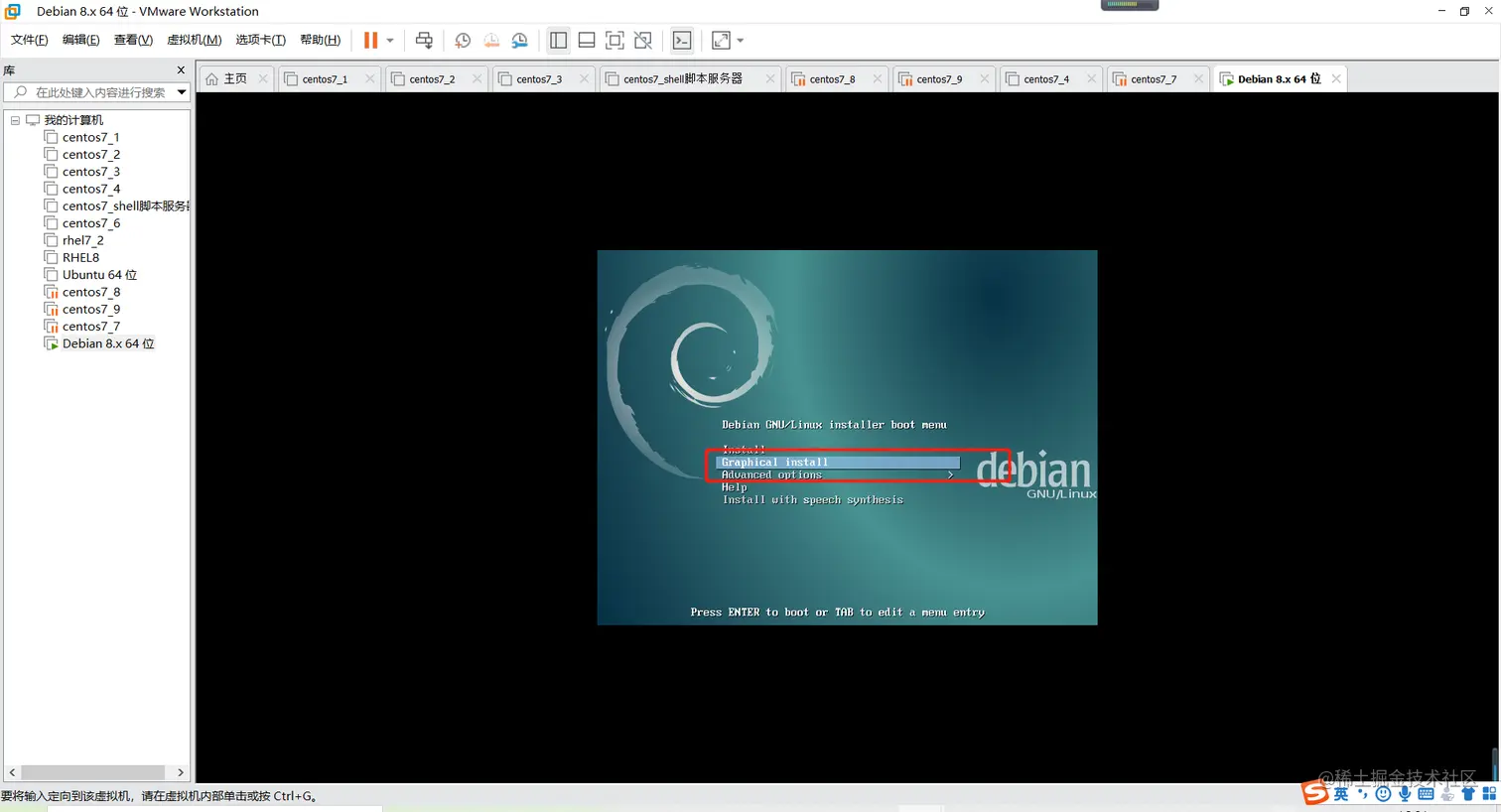
Task: Switch to the centos7_8 tab
Action: click(x=832, y=78)
